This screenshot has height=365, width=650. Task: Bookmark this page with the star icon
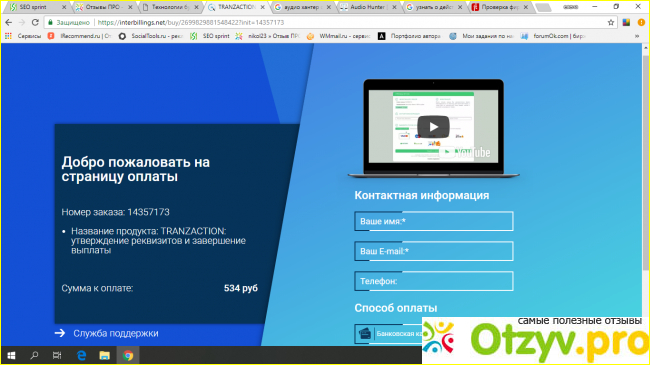611,22
